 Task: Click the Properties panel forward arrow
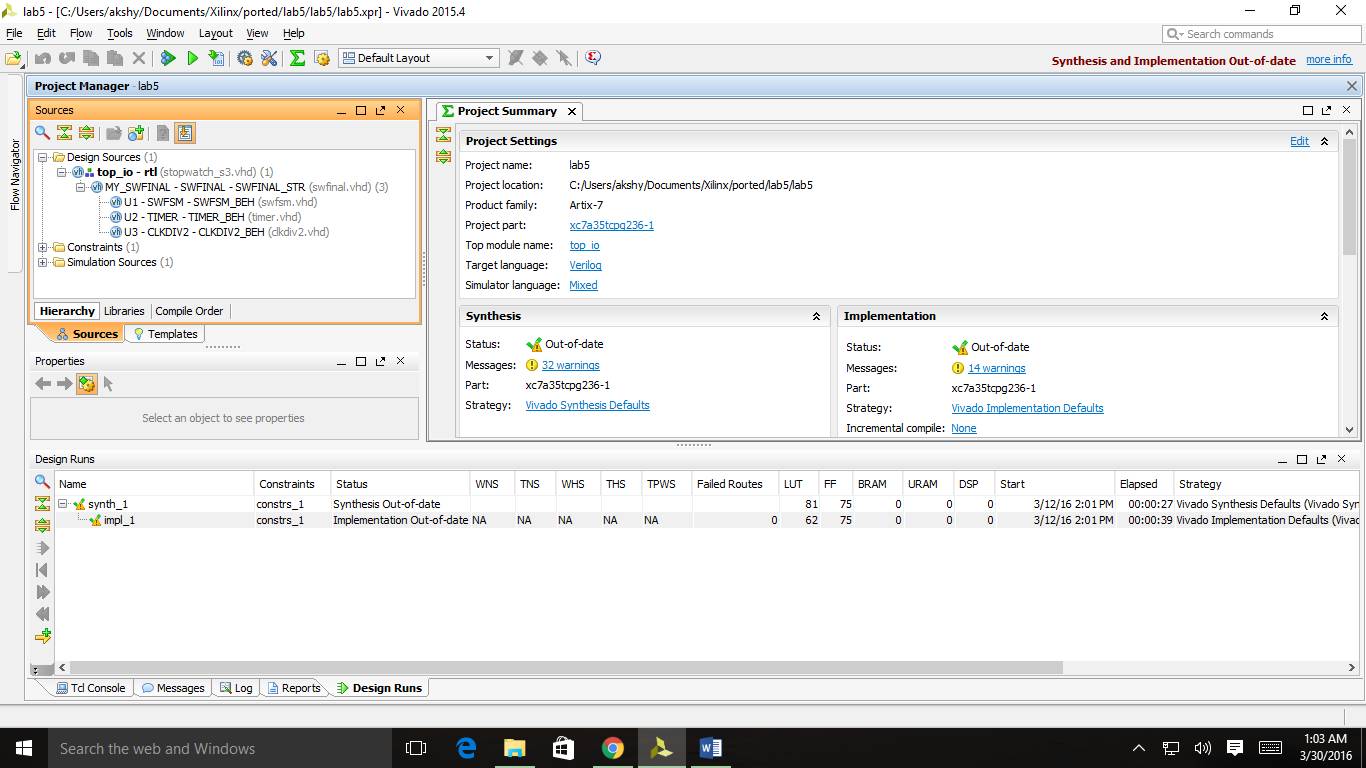tap(64, 384)
